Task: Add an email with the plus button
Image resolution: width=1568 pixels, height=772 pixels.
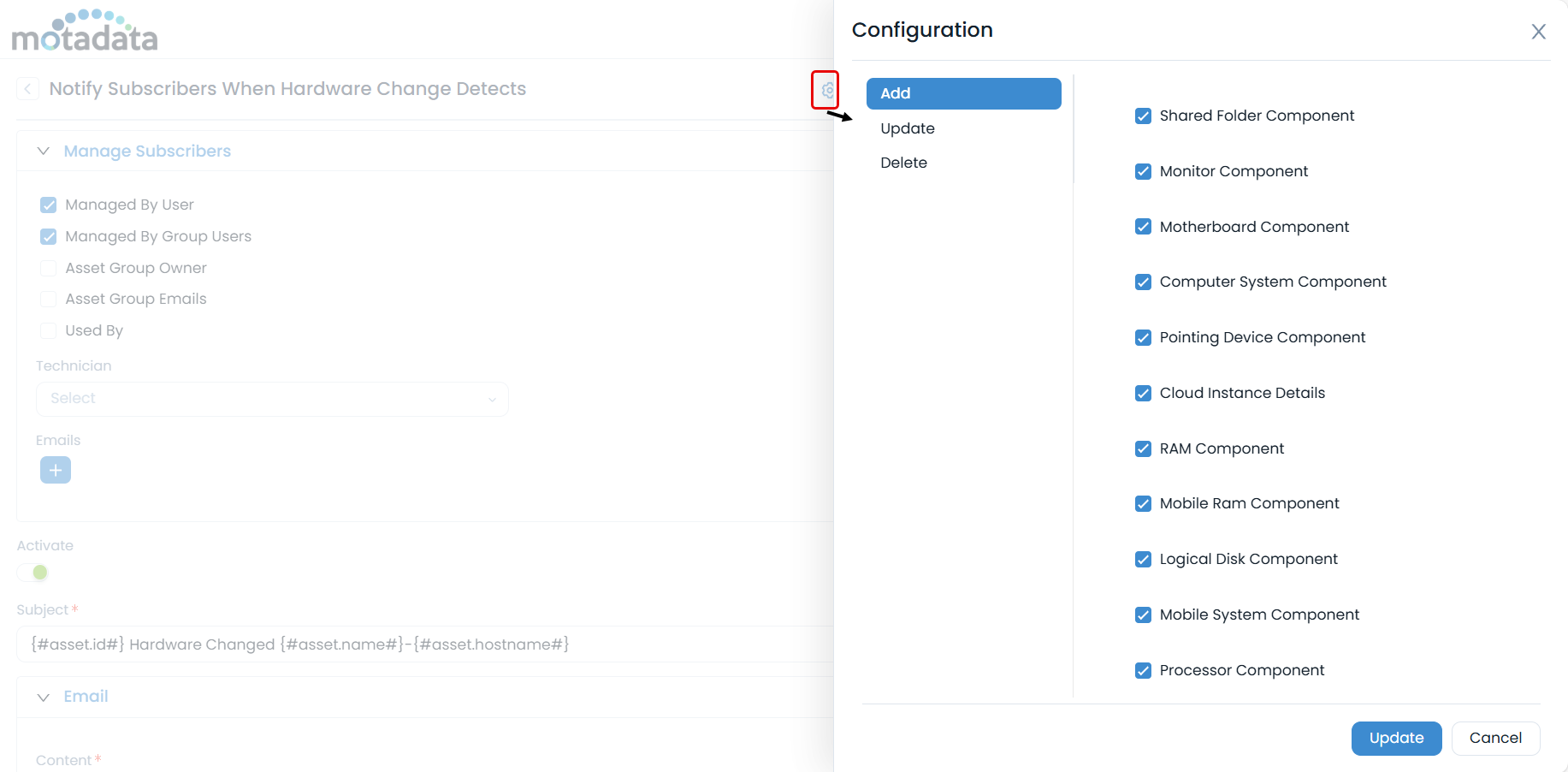Action: 55,469
